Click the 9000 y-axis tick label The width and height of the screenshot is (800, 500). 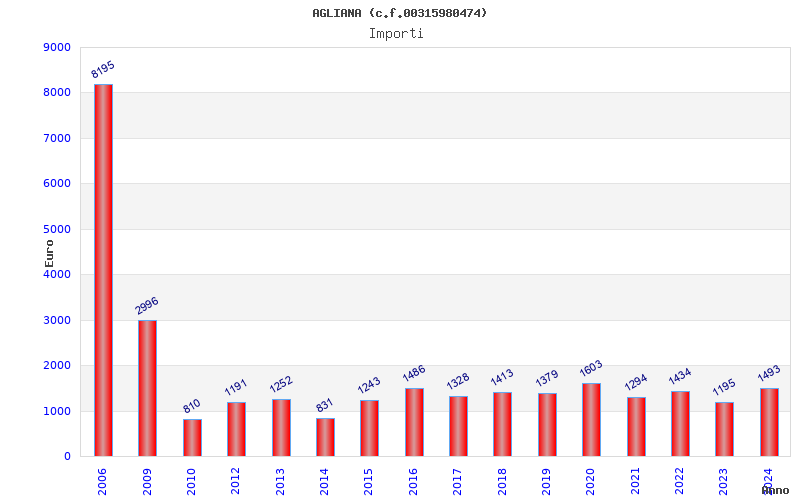(57, 47)
